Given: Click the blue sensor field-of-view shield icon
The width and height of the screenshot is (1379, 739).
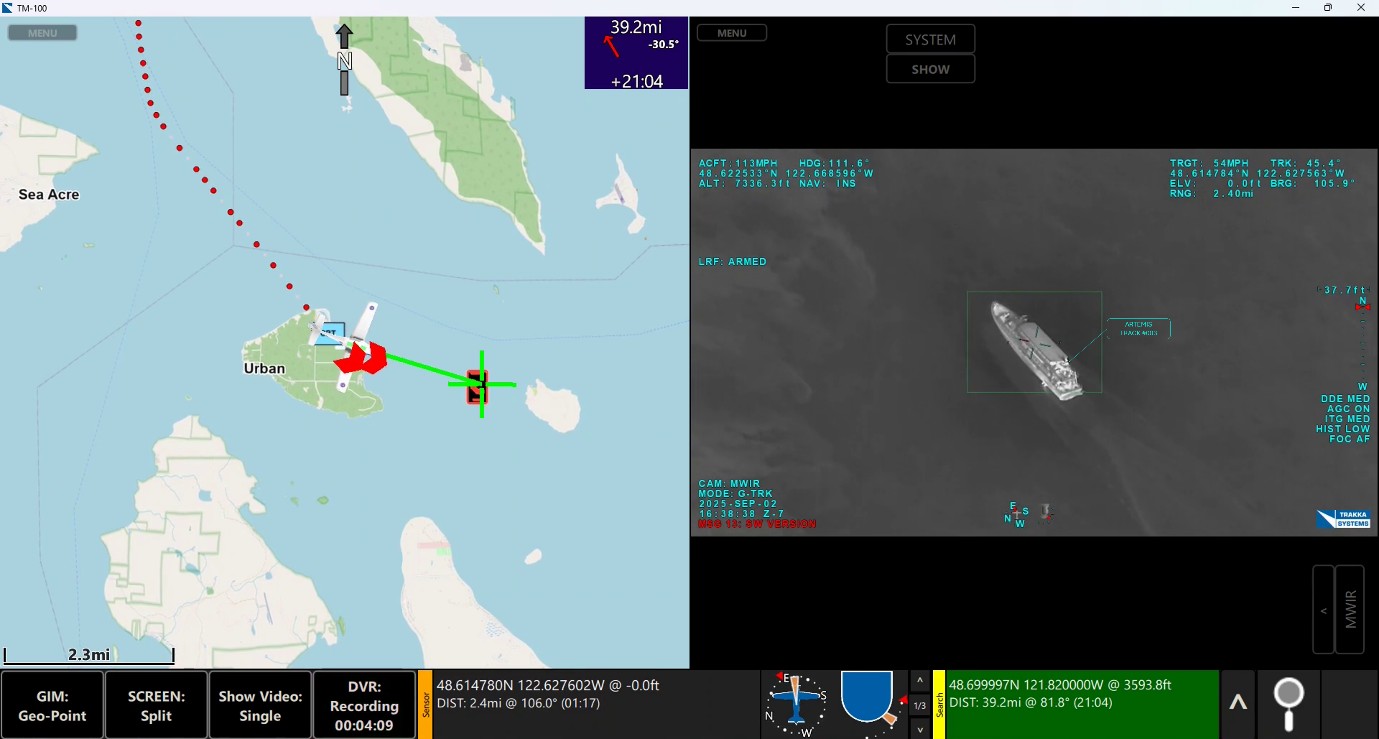Looking at the screenshot, I should point(866,696).
